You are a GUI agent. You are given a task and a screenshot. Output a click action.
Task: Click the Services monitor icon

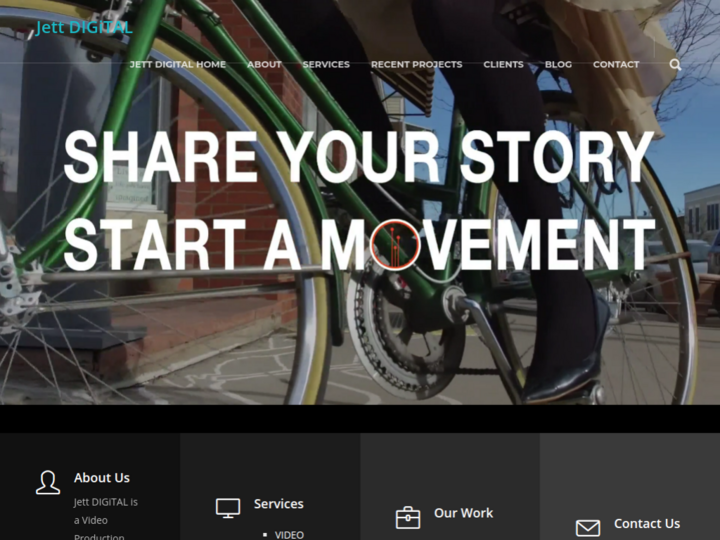pos(228,508)
